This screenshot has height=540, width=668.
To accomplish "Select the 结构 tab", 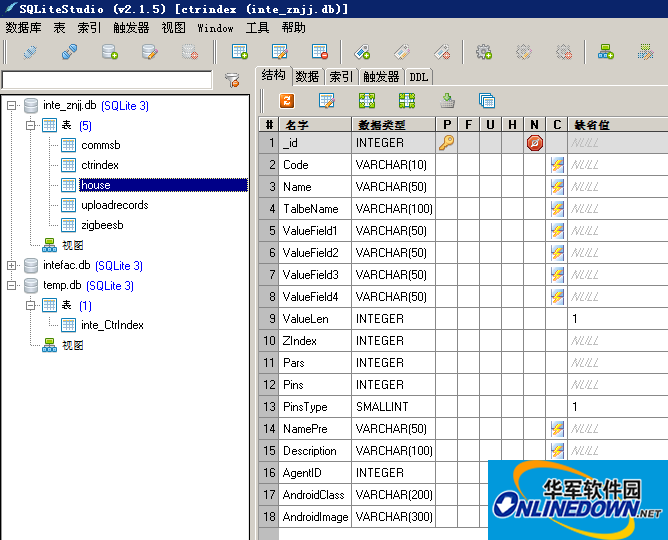I will (274, 75).
